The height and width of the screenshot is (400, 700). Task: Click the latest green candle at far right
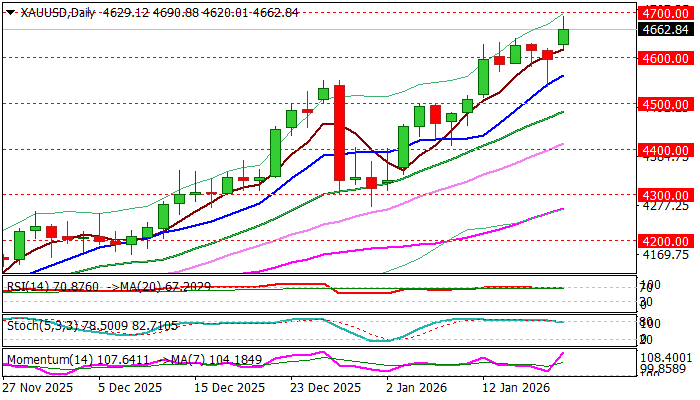click(x=564, y=36)
